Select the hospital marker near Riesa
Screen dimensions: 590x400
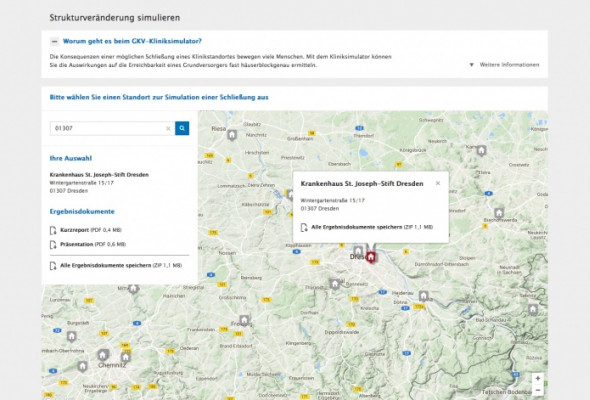tap(232, 135)
